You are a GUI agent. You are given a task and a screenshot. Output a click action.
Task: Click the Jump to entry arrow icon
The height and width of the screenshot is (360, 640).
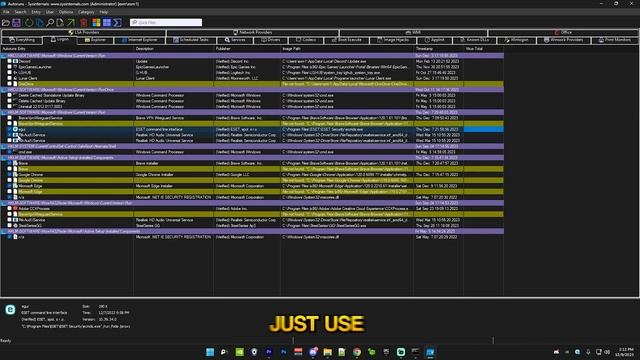pos(71,22)
